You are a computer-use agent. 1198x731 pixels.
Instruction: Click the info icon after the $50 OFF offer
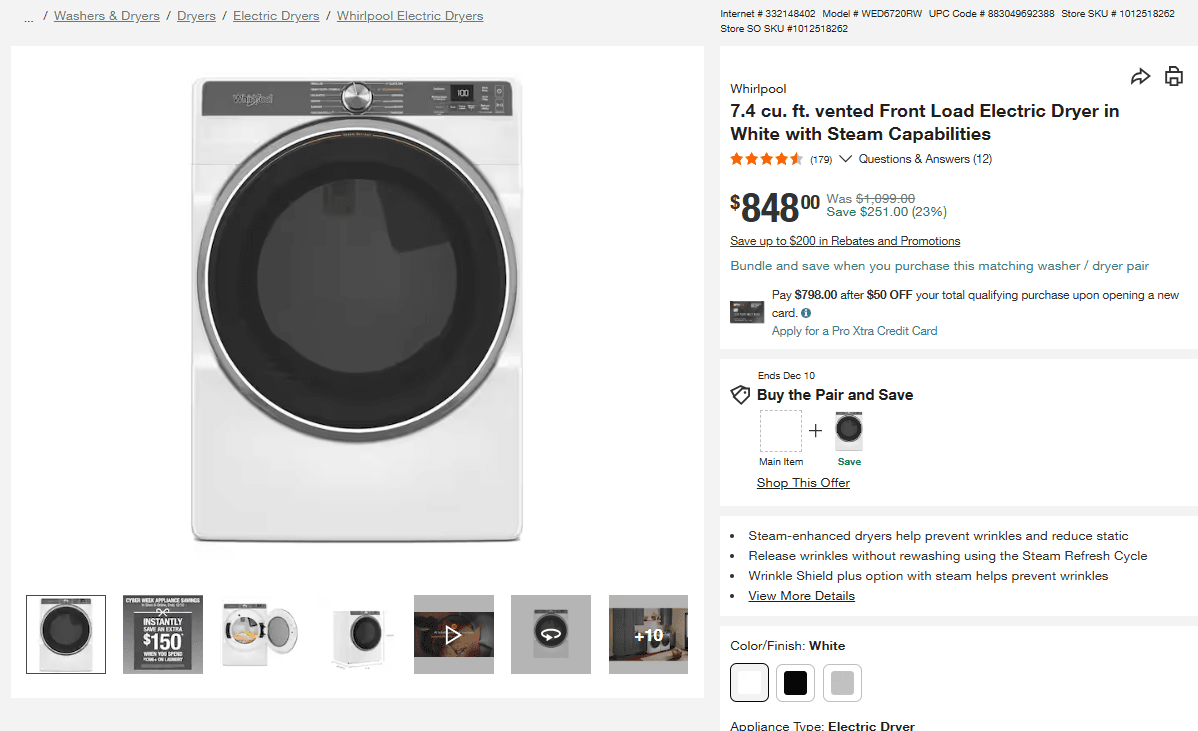click(806, 312)
